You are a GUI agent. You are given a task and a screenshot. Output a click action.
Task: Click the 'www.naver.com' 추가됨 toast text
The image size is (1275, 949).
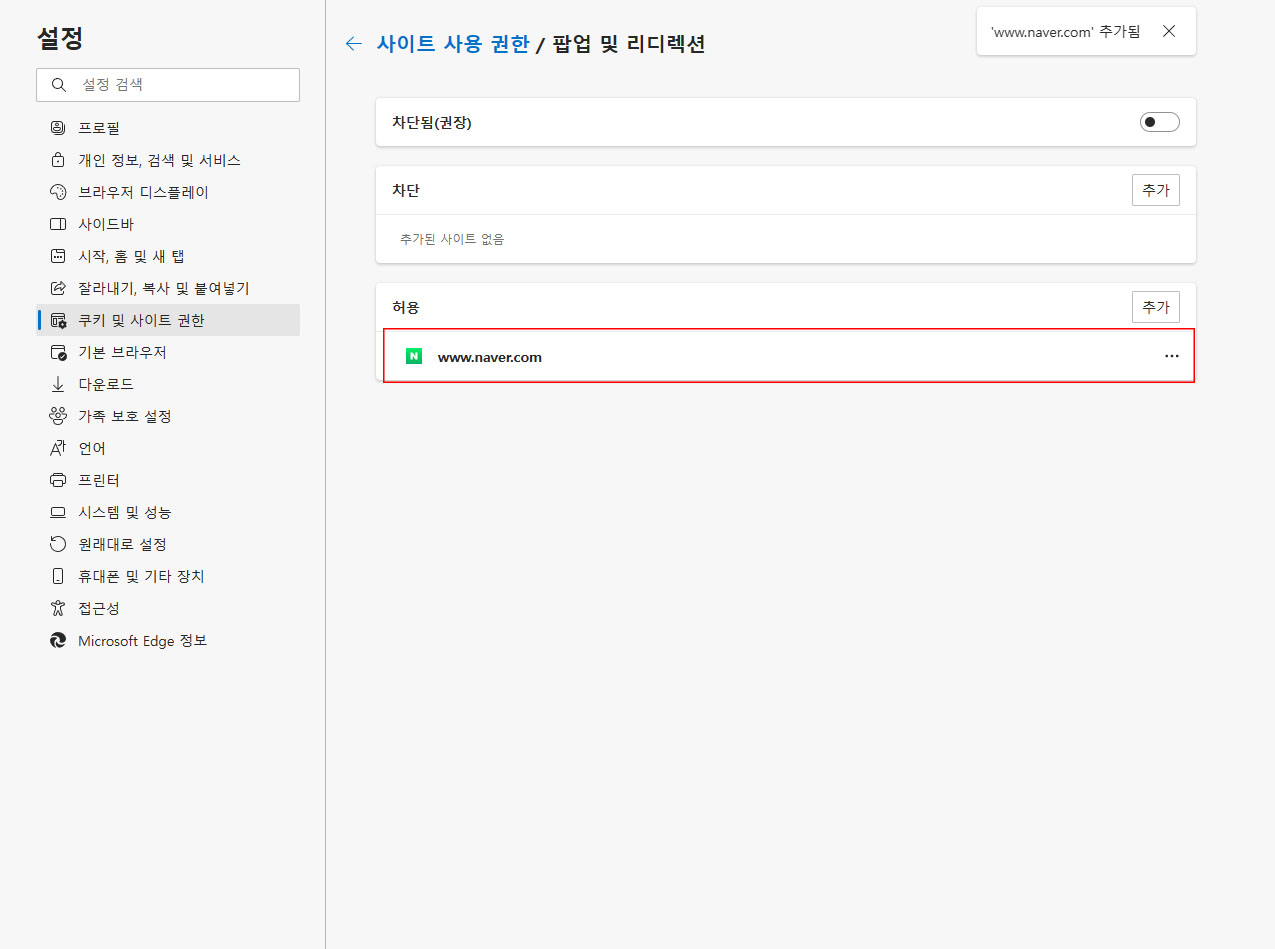coord(1065,32)
